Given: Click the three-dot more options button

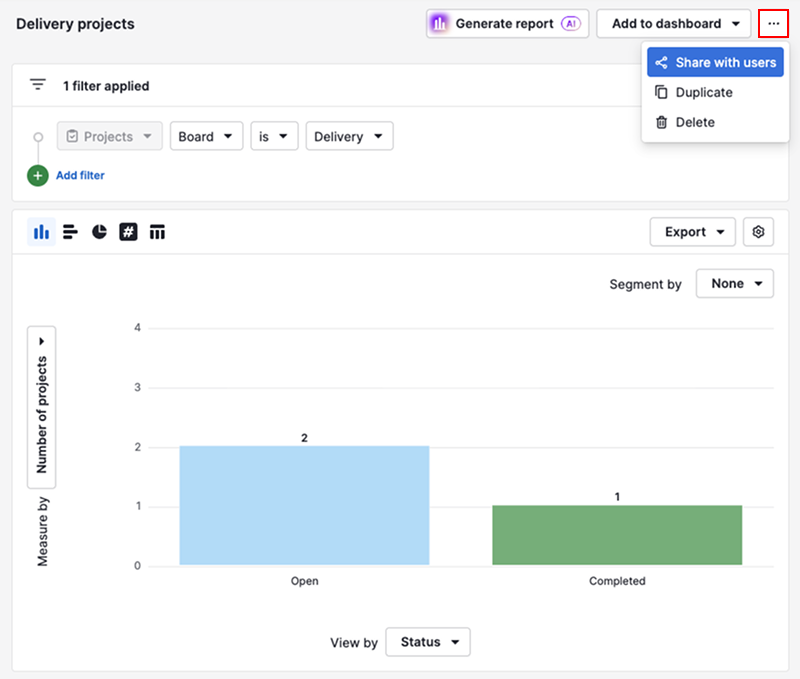Looking at the screenshot, I should 773,23.
